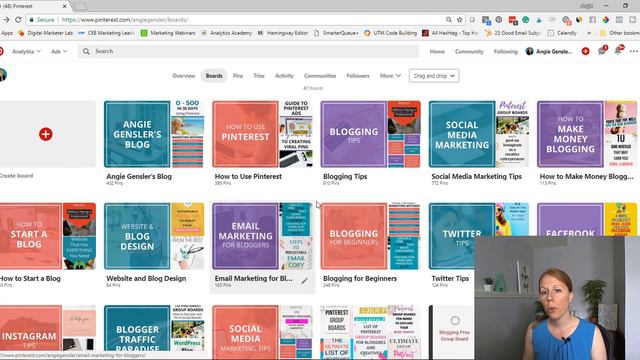
Task: Show more bookmarks with the chevron overflow
Action: [589, 33]
